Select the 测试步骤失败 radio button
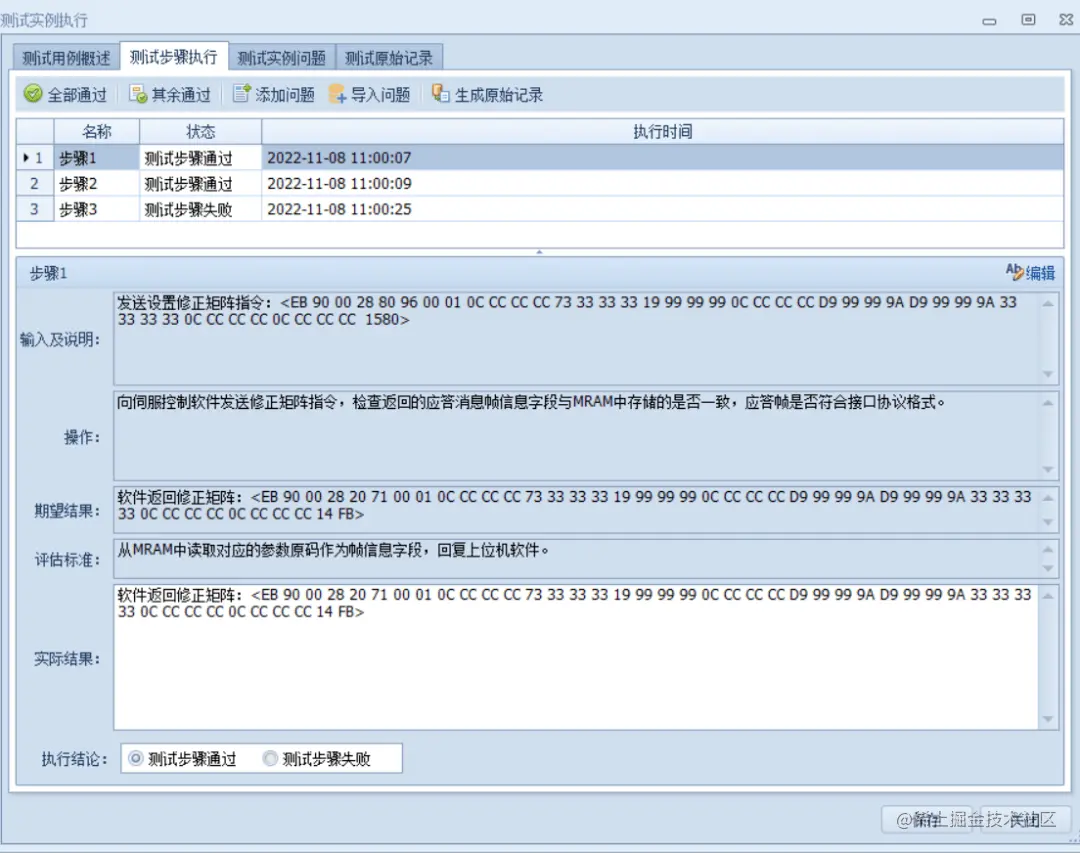This screenshot has width=1080, height=853. pos(270,759)
